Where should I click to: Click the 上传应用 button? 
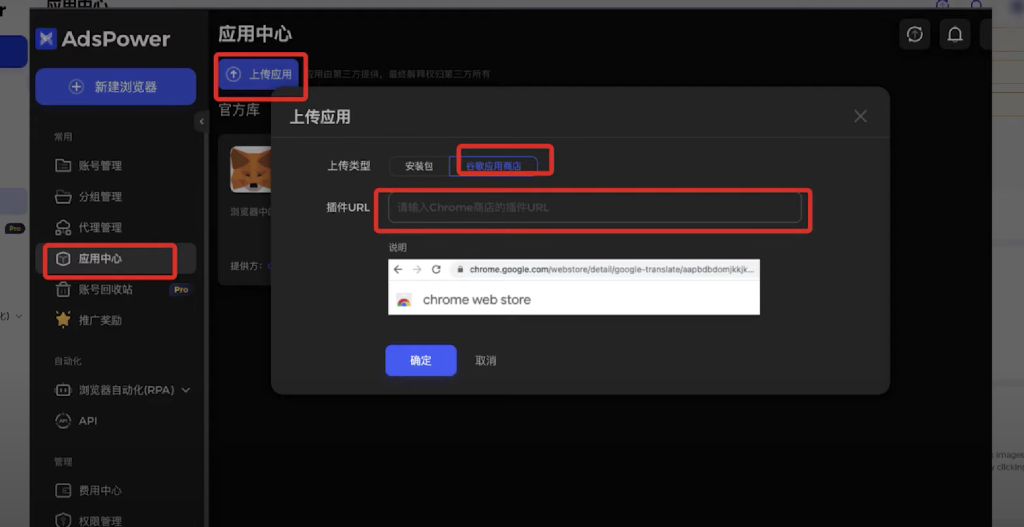(x=259, y=74)
